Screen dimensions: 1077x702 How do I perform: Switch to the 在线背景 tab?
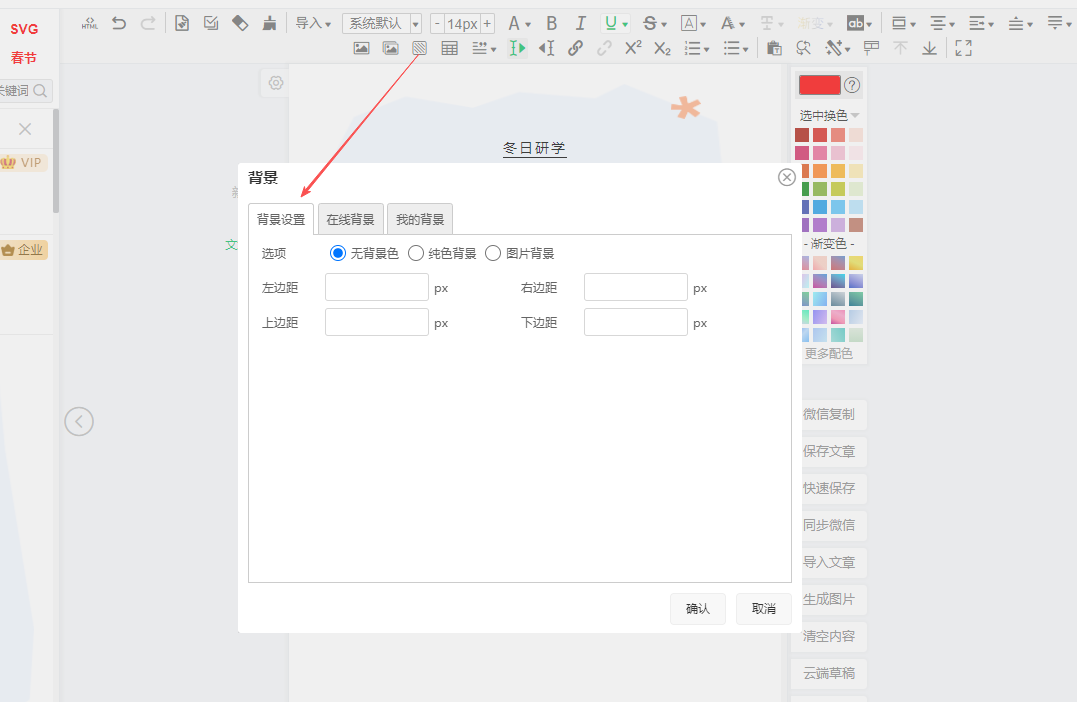click(350, 220)
